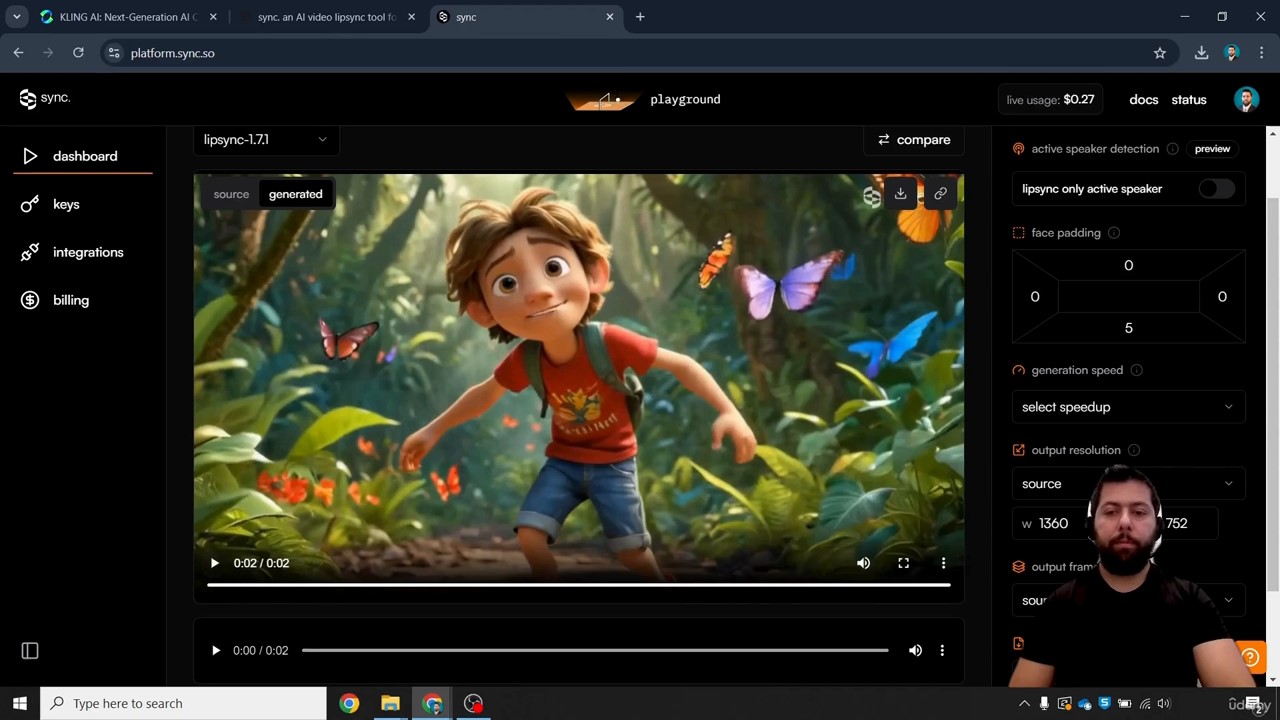Viewport: 1280px width, 720px height.
Task: Click the compare button
Action: coord(914,139)
